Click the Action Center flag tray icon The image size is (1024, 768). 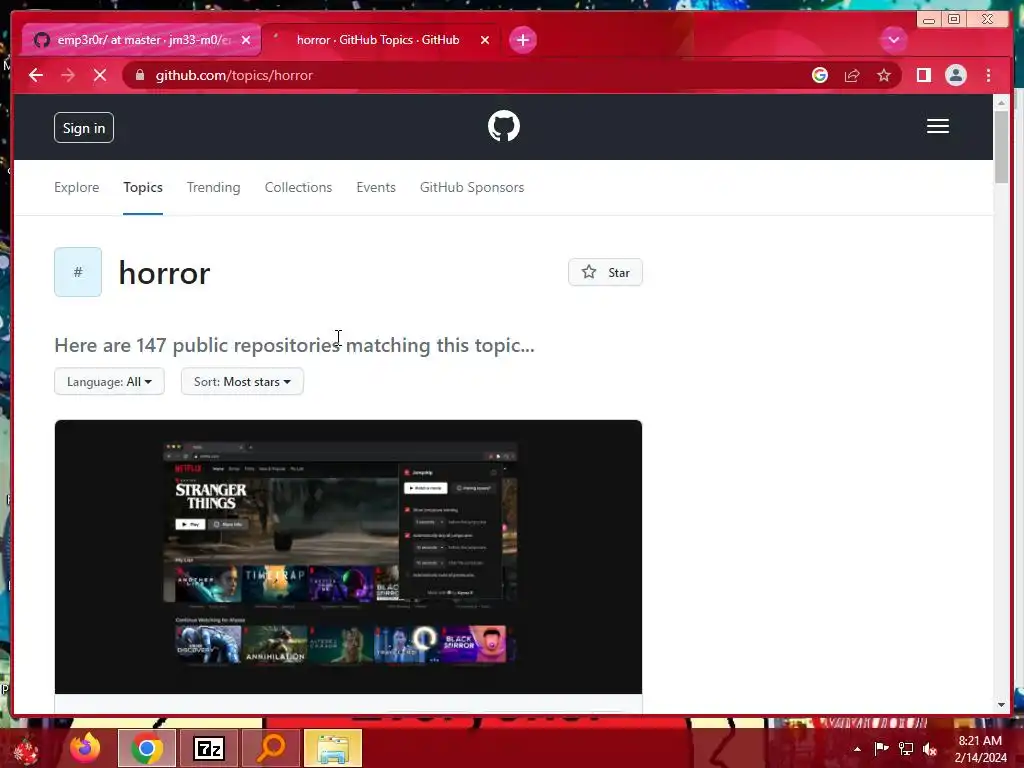click(x=881, y=749)
